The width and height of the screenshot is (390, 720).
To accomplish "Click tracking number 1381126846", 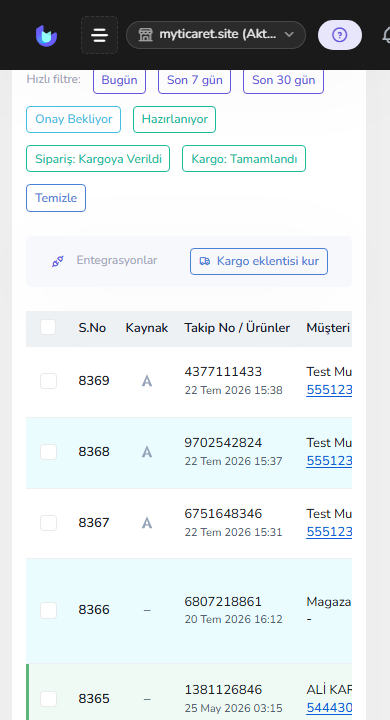I will coord(223,690).
